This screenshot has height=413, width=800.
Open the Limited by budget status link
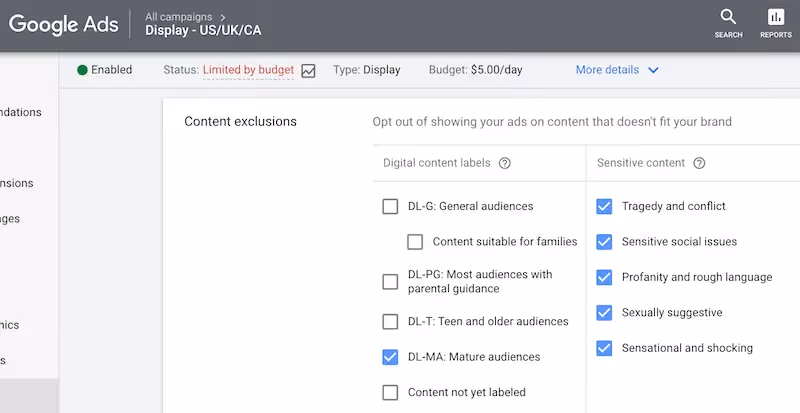[248, 70]
